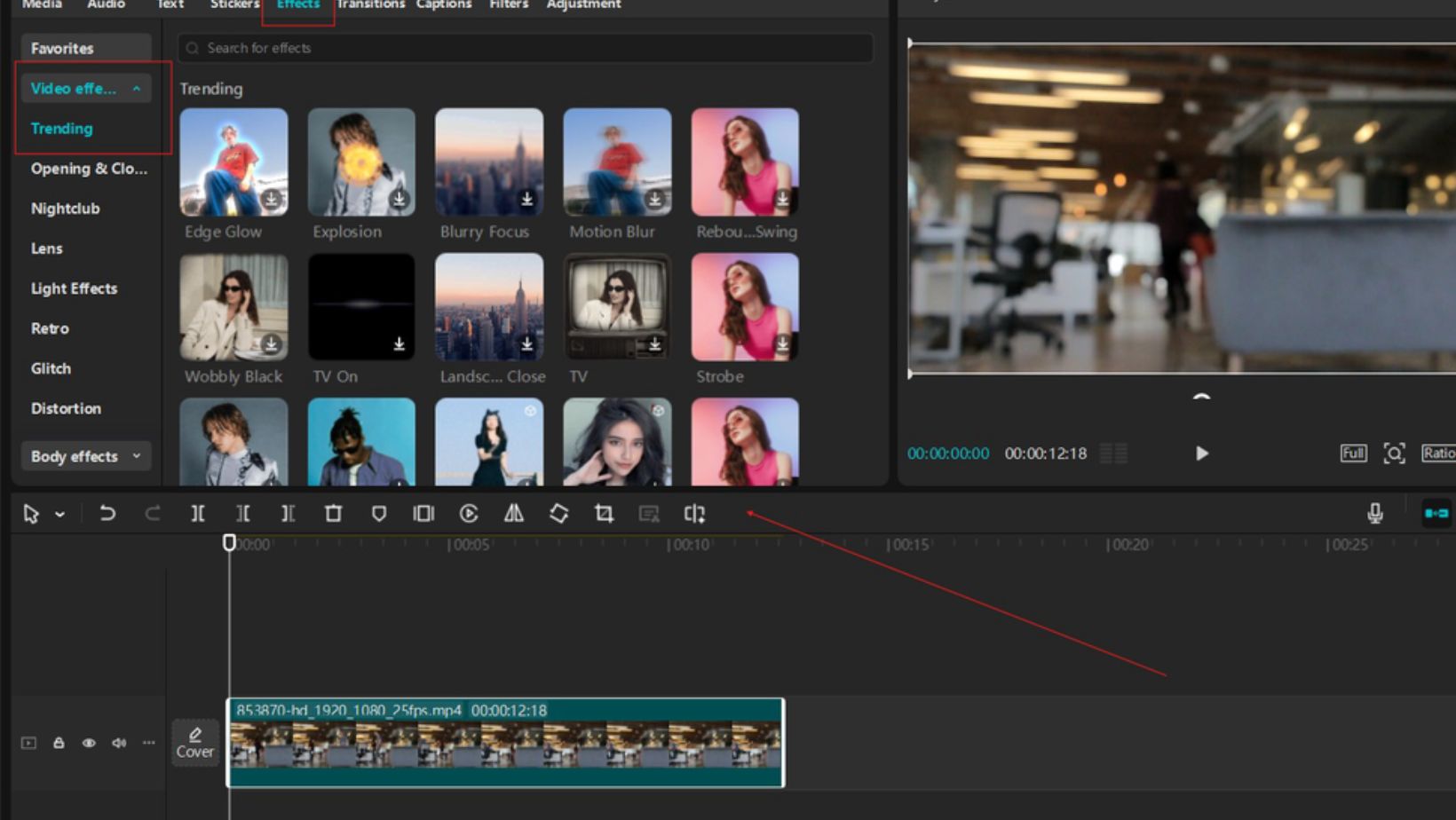The height and width of the screenshot is (820, 1456).
Task: Undo the last edit
Action: (x=107, y=514)
